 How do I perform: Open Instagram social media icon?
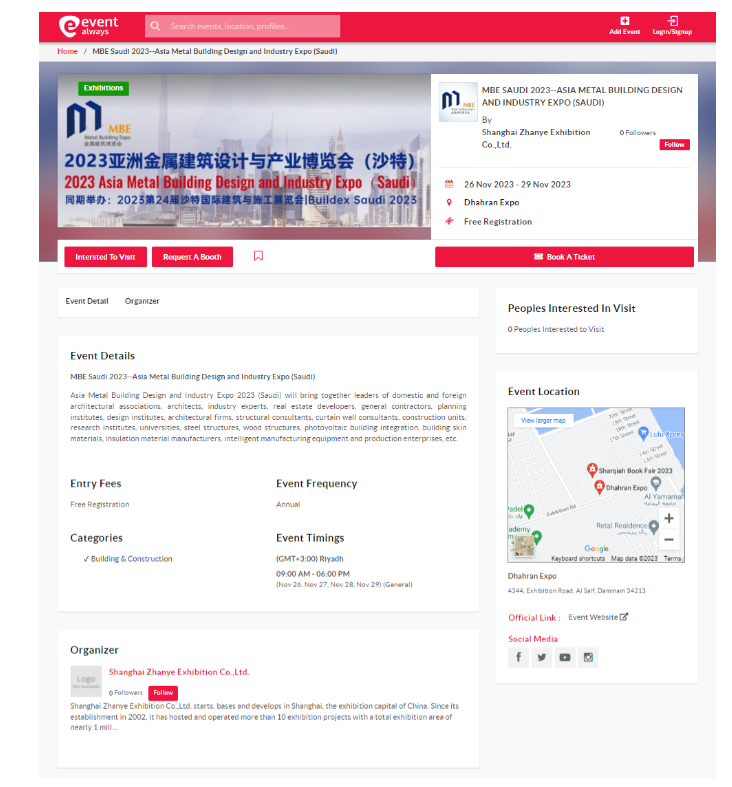[x=588, y=658]
